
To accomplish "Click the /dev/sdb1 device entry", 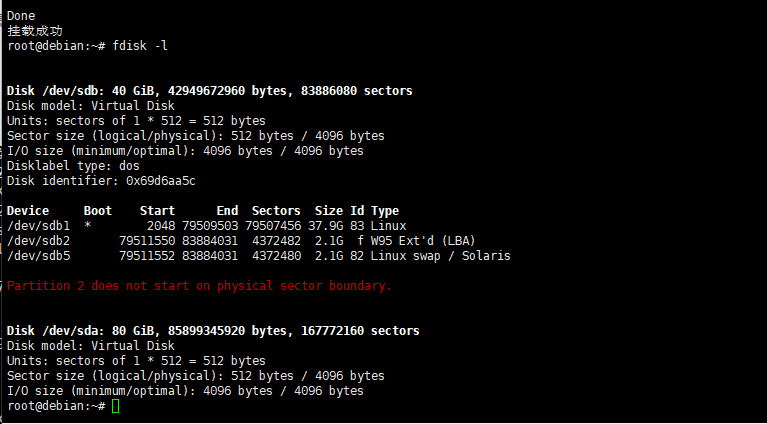I will coord(38,226).
